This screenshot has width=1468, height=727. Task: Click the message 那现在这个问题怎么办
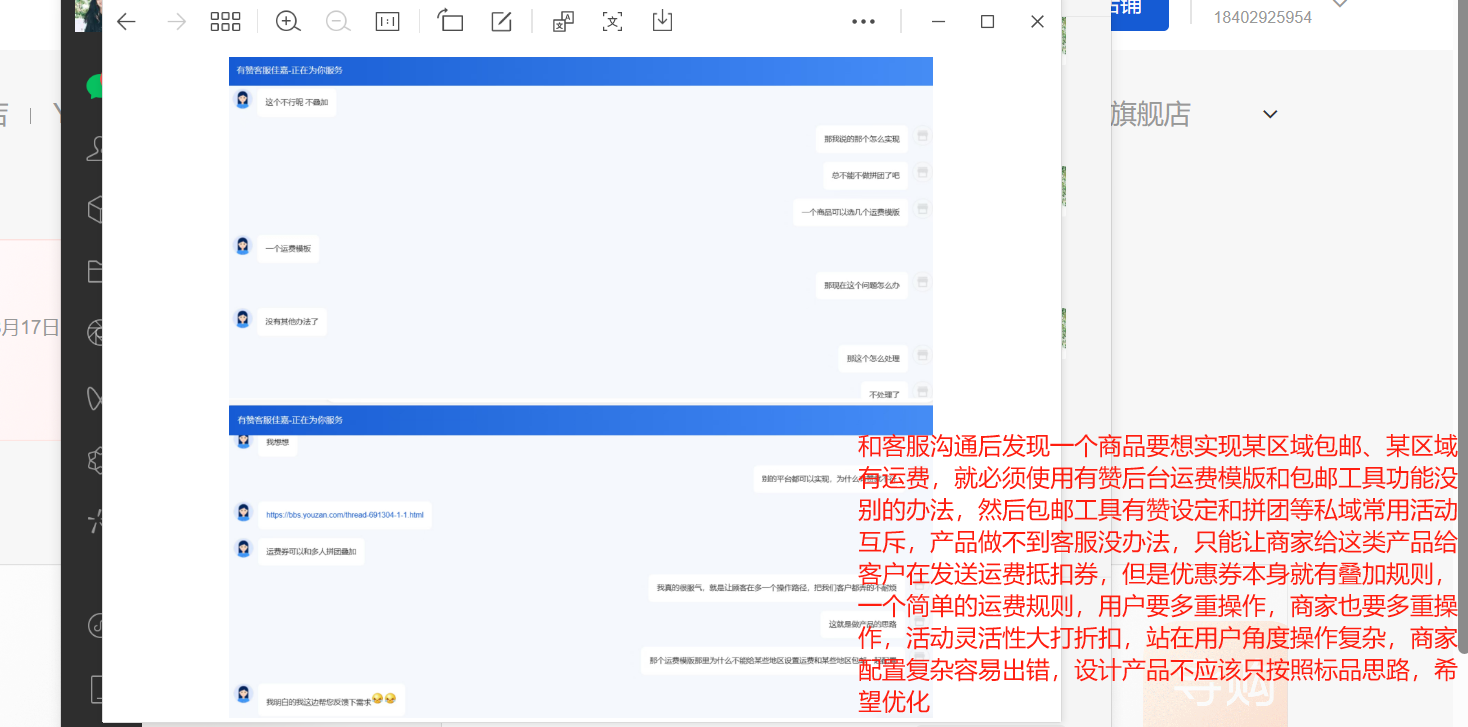tap(861, 285)
